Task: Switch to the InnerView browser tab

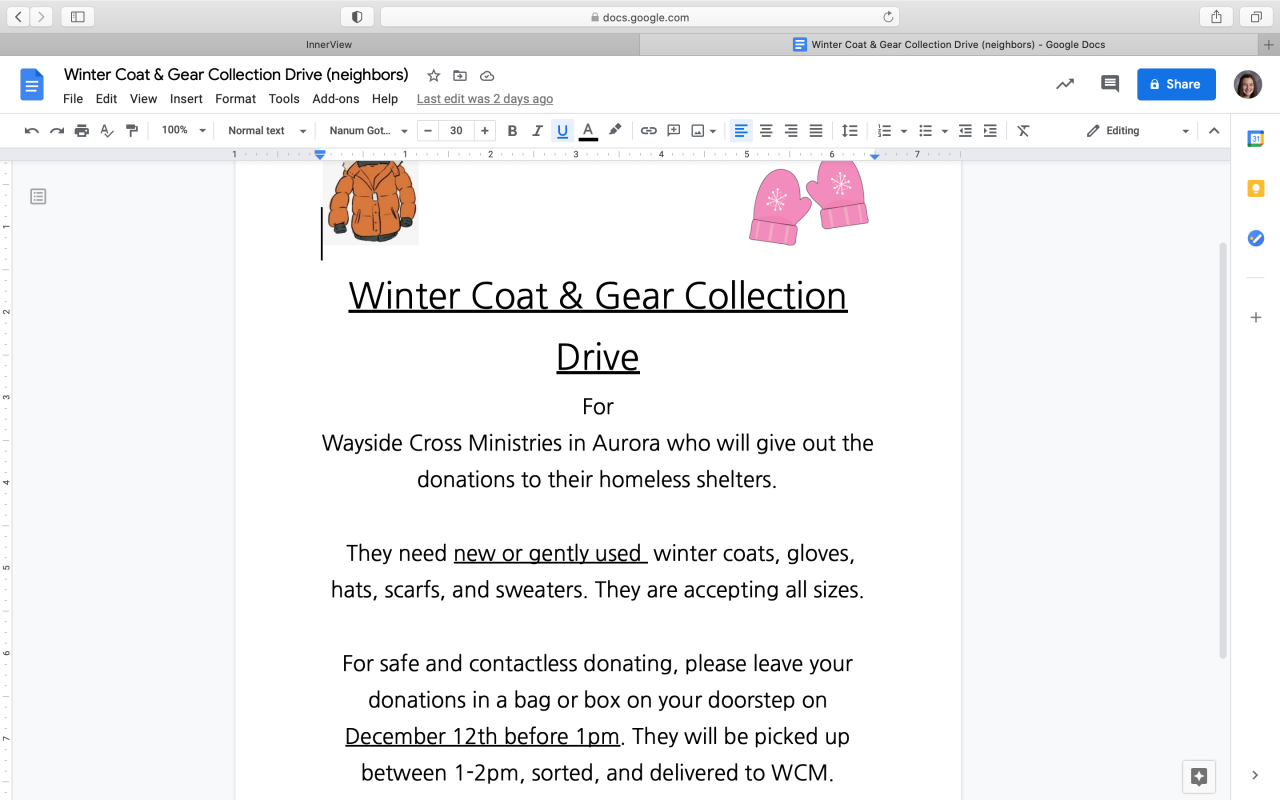Action: (328, 44)
